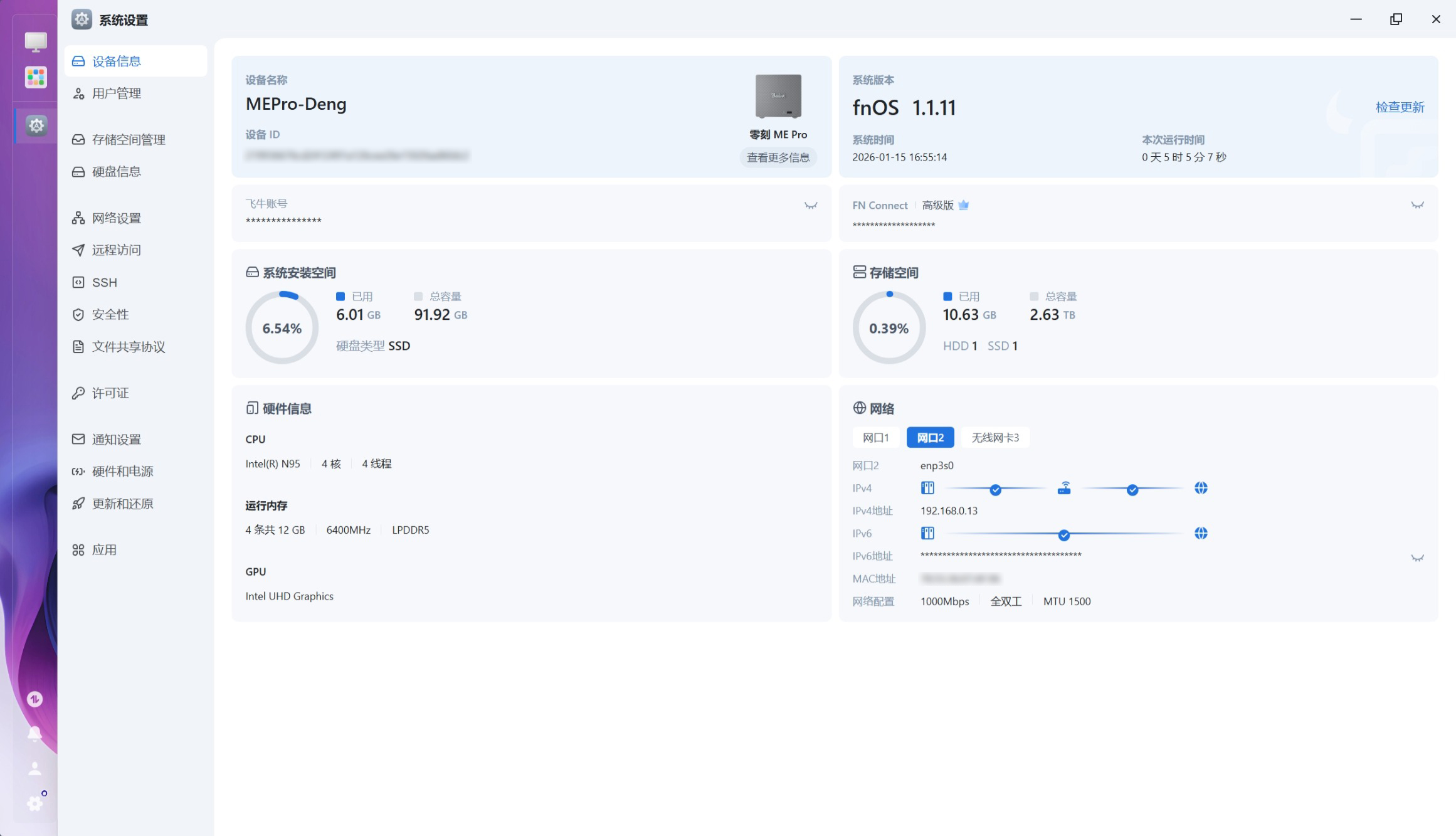Click the IPv4 internet globe icon
1456x836 pixels.
tap(1201, 488)
